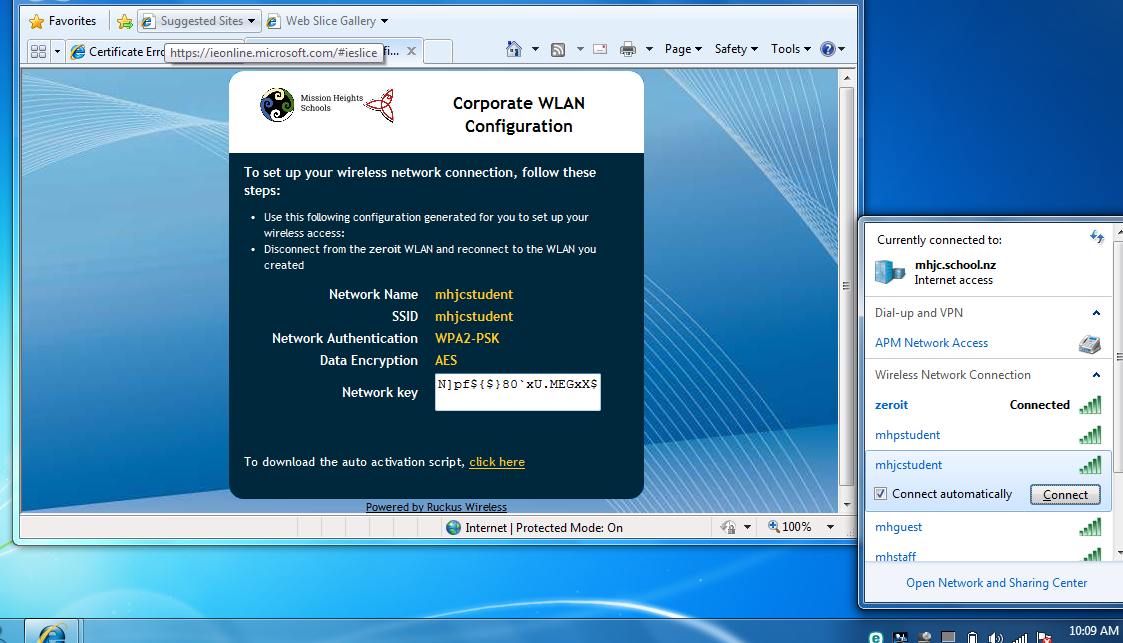The image size is (1123, 643).
Task: Open the Page menu
Action: 684,49
